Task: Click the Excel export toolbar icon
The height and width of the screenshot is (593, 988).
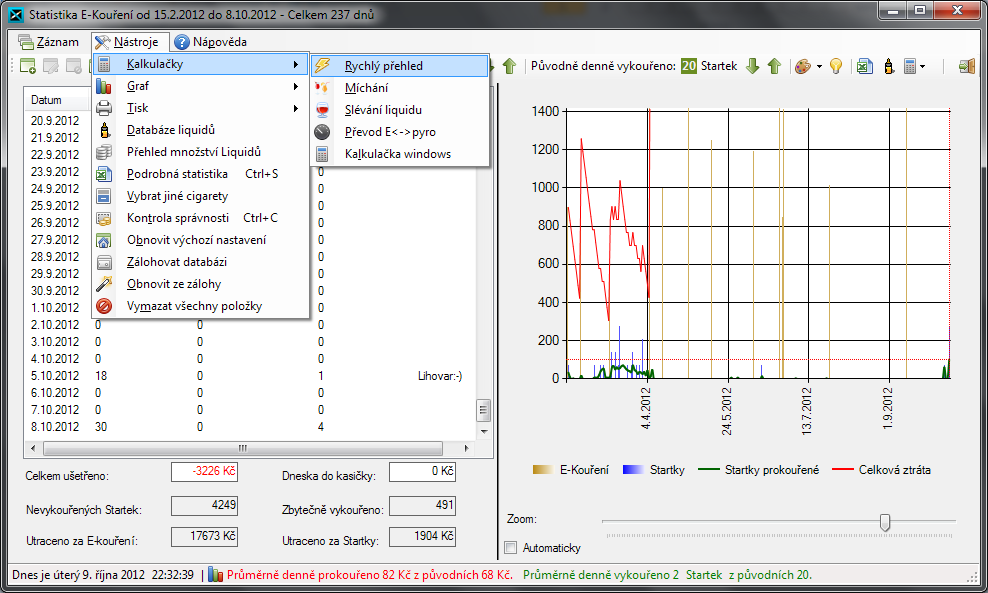Action: tap(864, 66)
